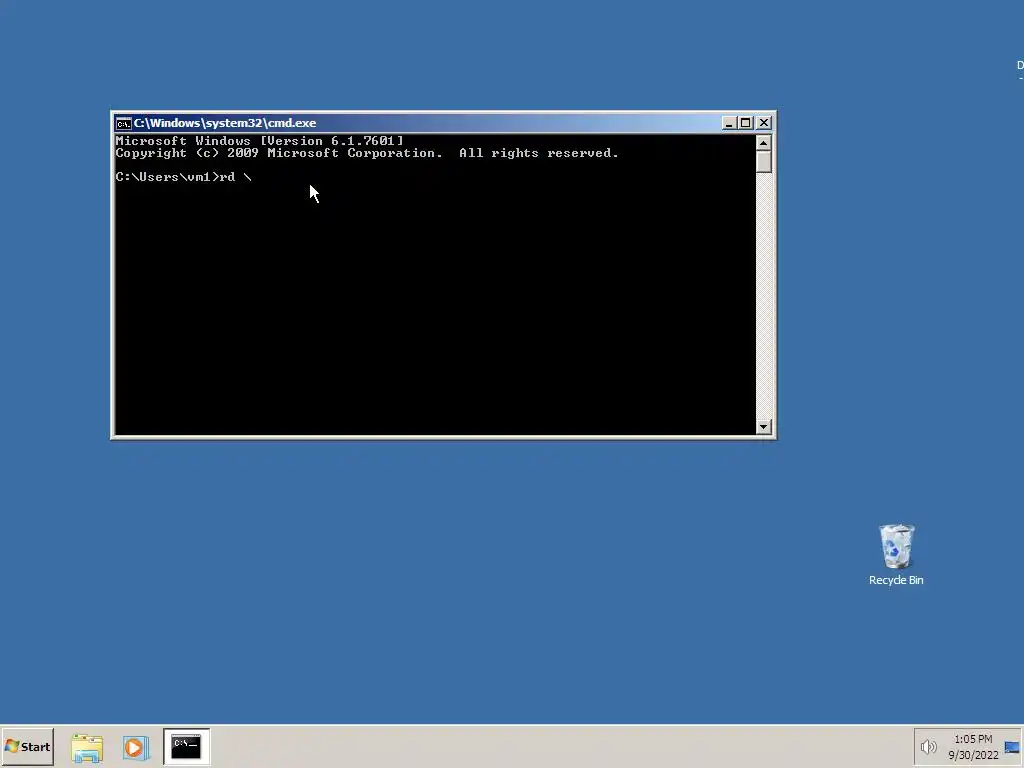Click the cmd.exe title bar system icon
1024x768 pixels.
(x=123, y=123)
